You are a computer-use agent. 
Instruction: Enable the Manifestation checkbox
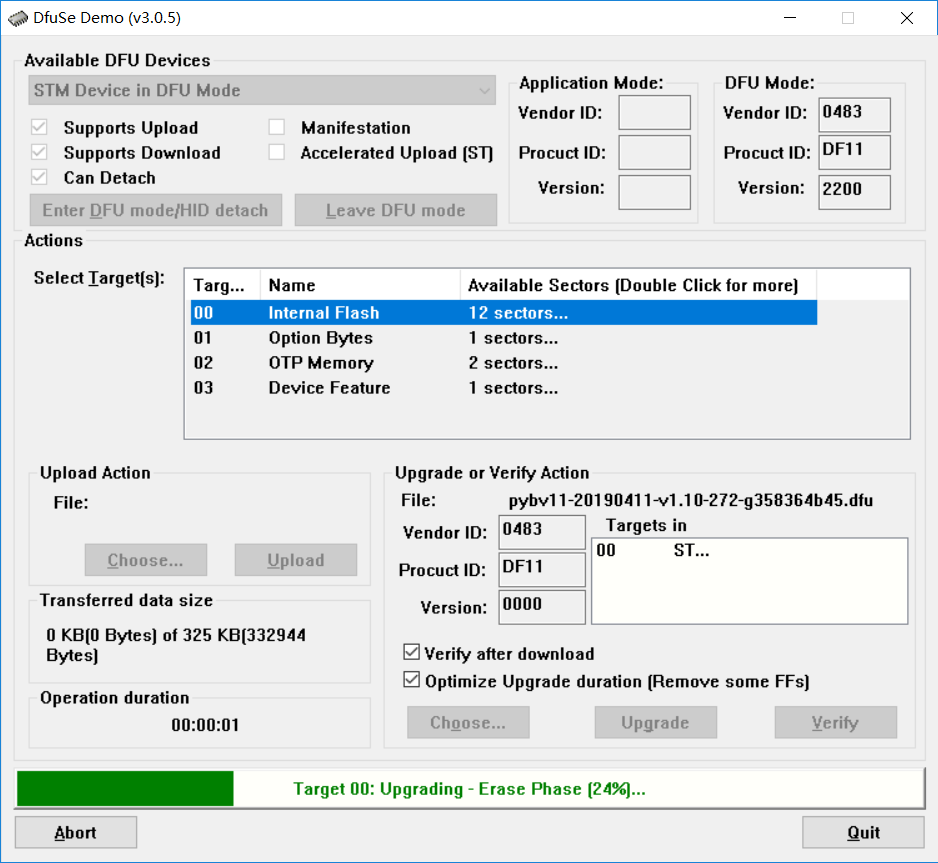[276, 128]
